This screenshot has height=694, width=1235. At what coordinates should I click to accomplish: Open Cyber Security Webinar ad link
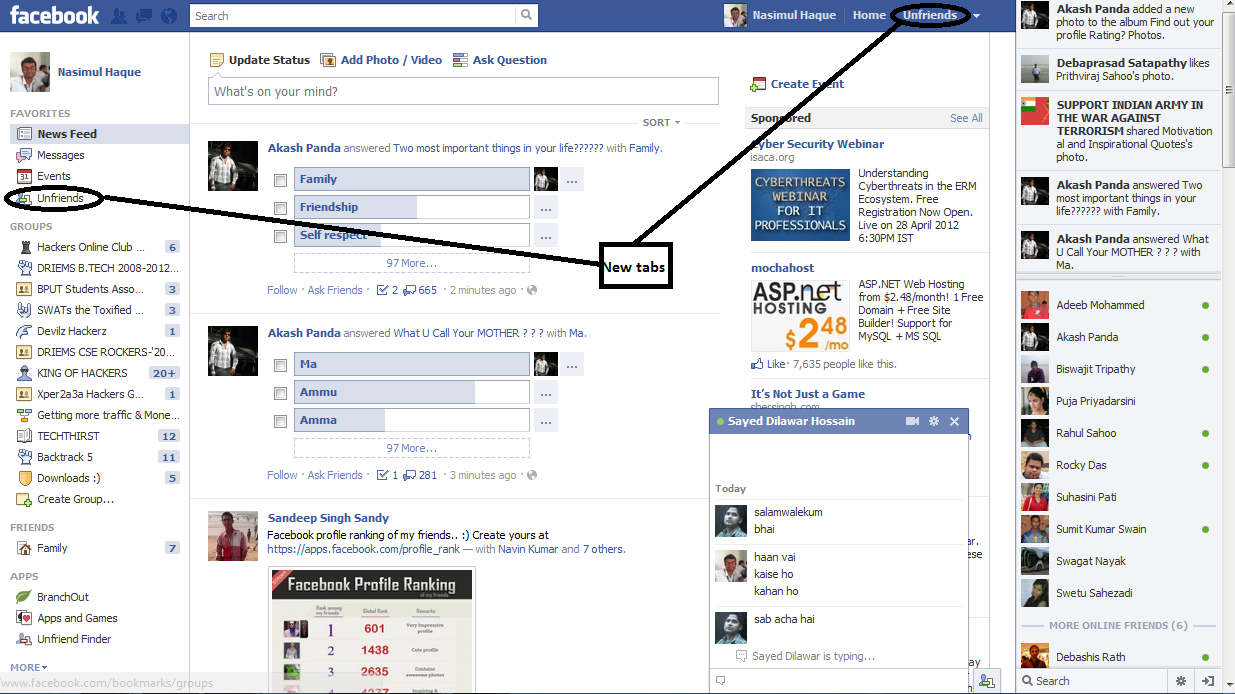point(818,144)
